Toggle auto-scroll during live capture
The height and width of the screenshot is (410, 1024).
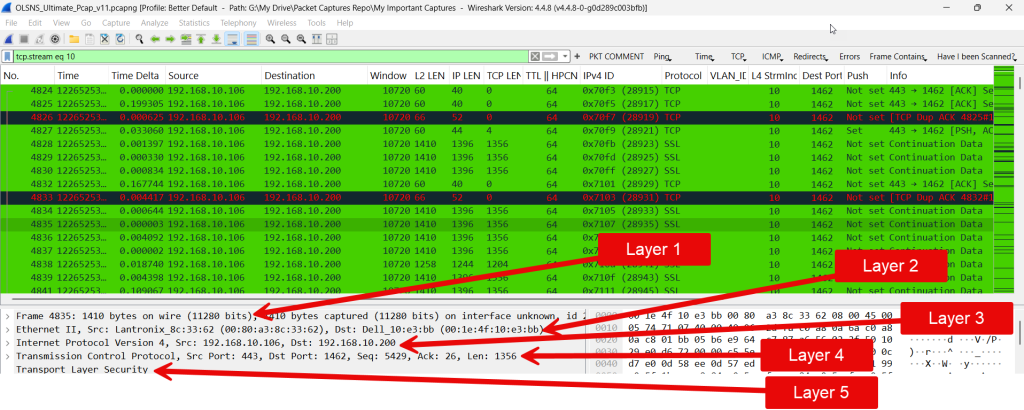pyautogui.click(x=233, y=38)
